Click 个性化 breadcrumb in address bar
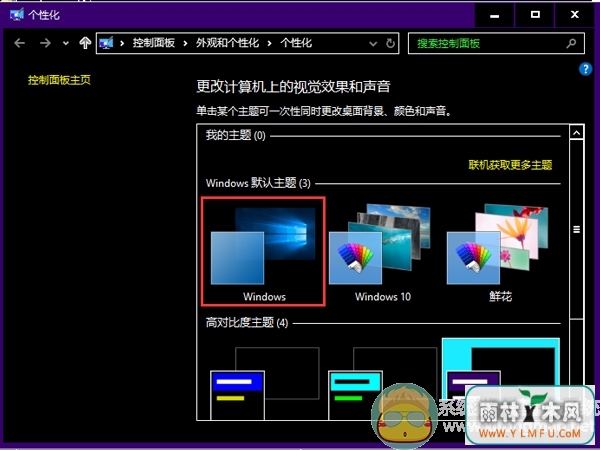 [296, 43]
